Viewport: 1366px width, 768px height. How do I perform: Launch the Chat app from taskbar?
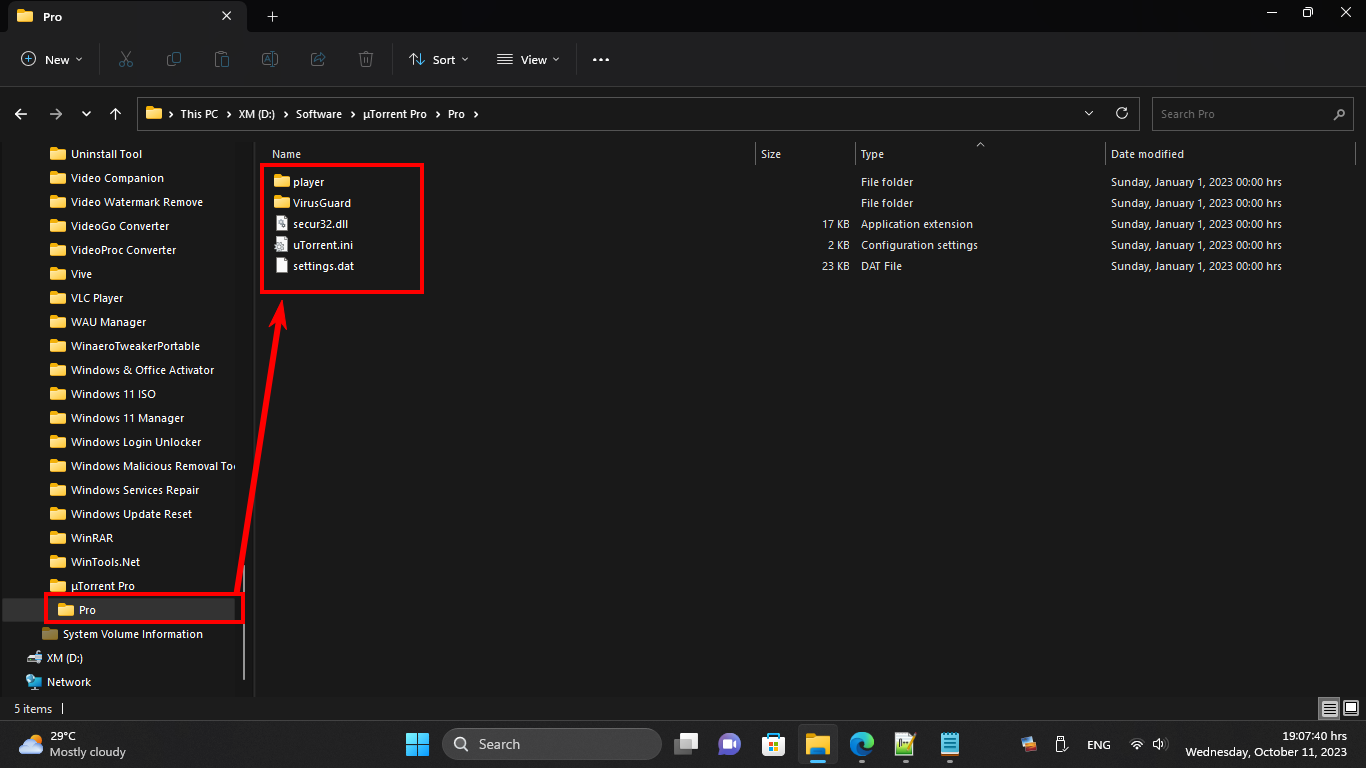pos(729,744)
